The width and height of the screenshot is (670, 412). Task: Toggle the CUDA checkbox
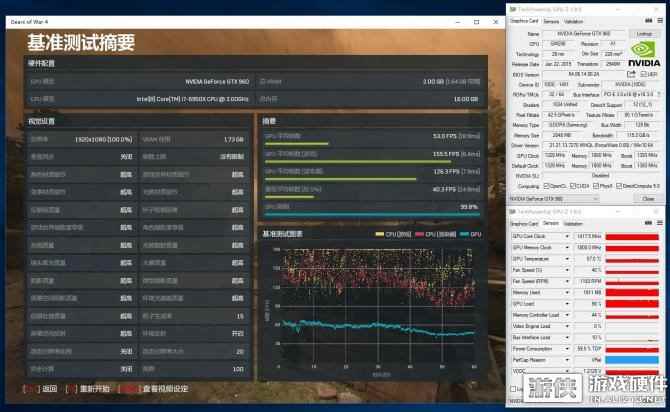(573, 186)
